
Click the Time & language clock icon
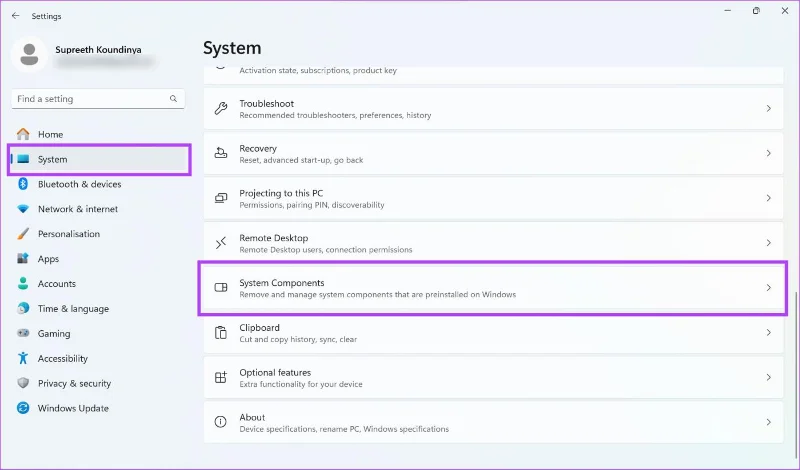[23, 308]
